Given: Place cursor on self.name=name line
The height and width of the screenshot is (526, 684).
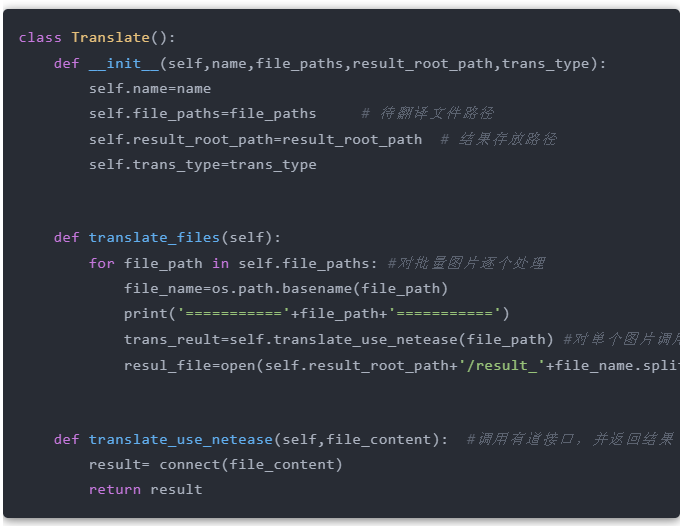Looking at the screenshot, I should coord(149,88).
